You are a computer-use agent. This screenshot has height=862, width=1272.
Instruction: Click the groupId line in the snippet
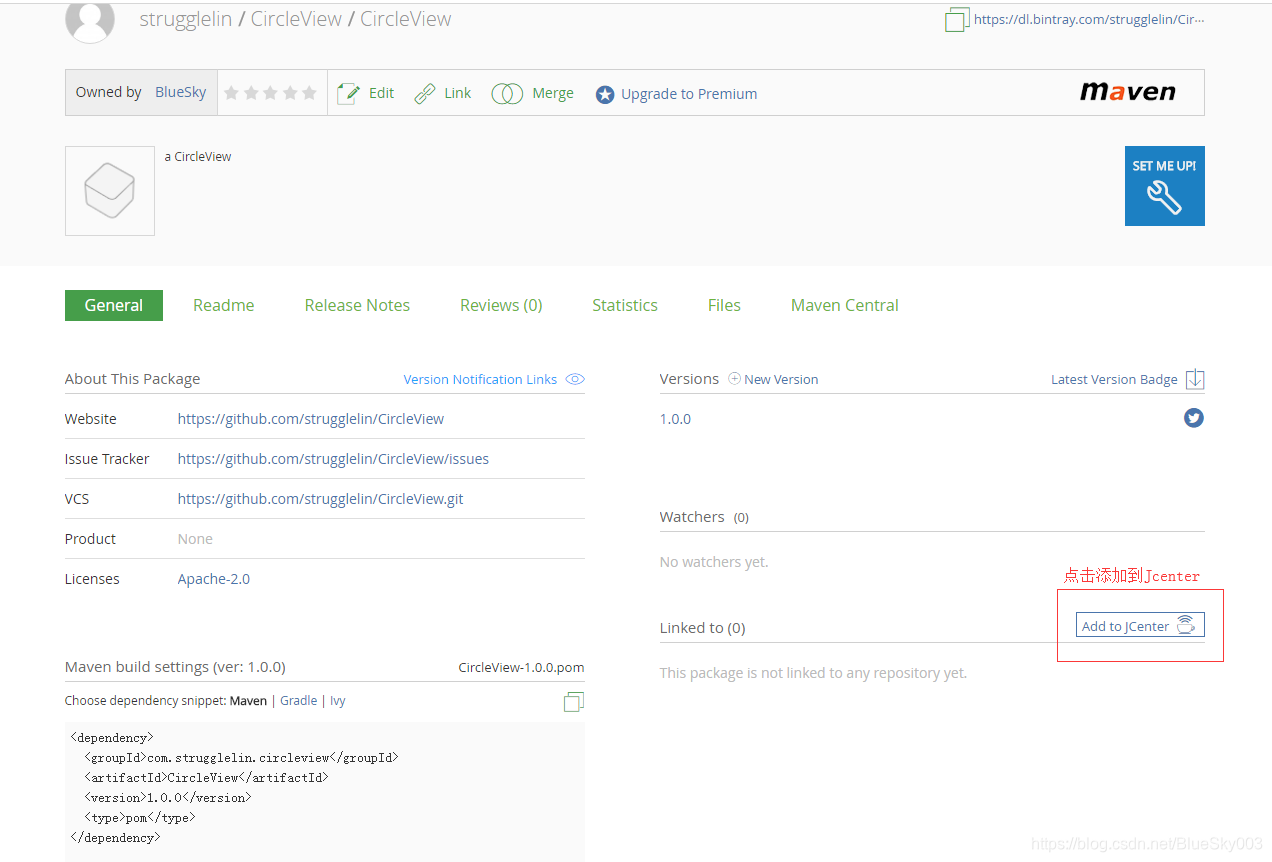pos(241,758)
